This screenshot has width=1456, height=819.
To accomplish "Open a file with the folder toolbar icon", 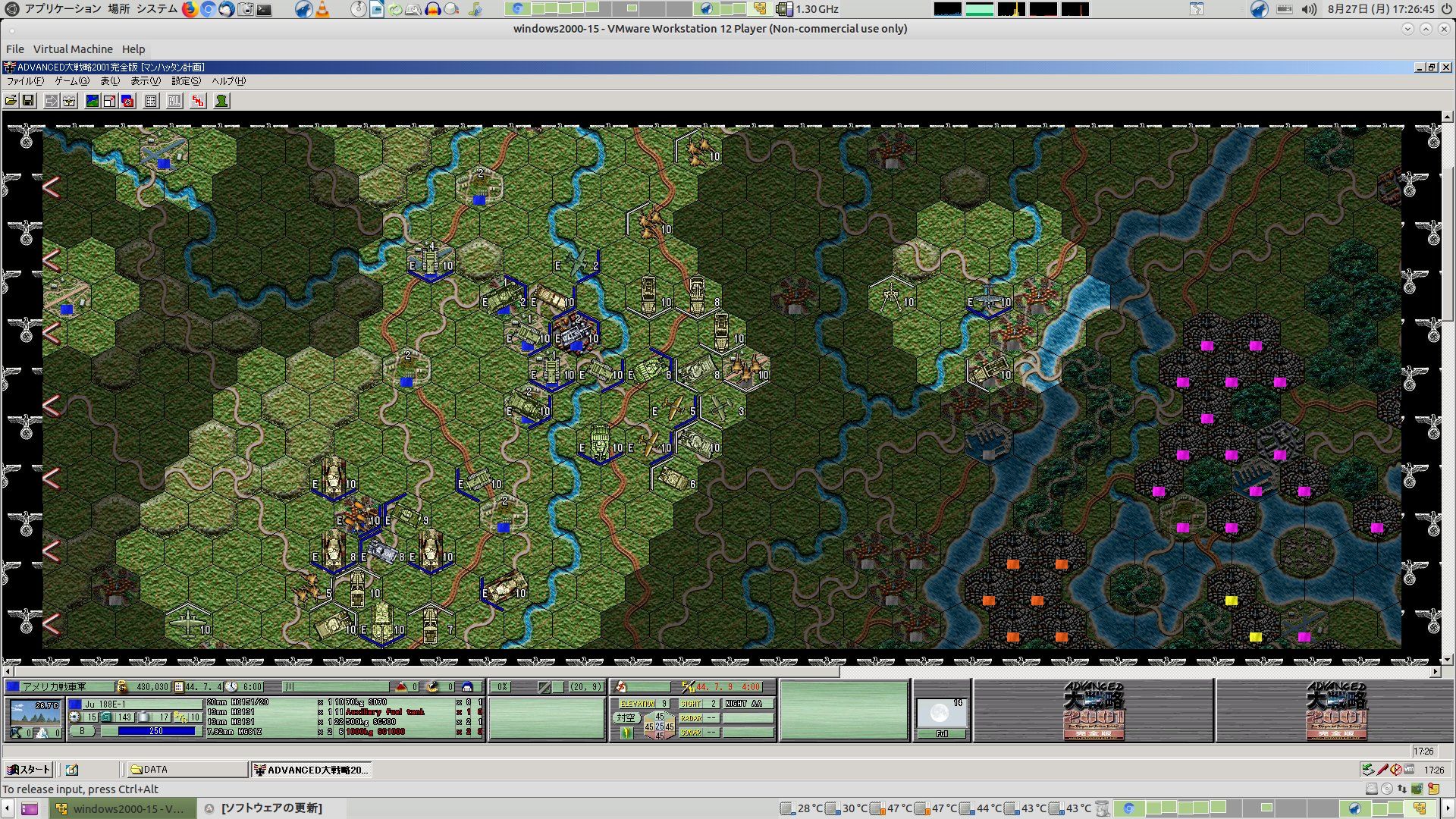I will click(x=11, y=101).
